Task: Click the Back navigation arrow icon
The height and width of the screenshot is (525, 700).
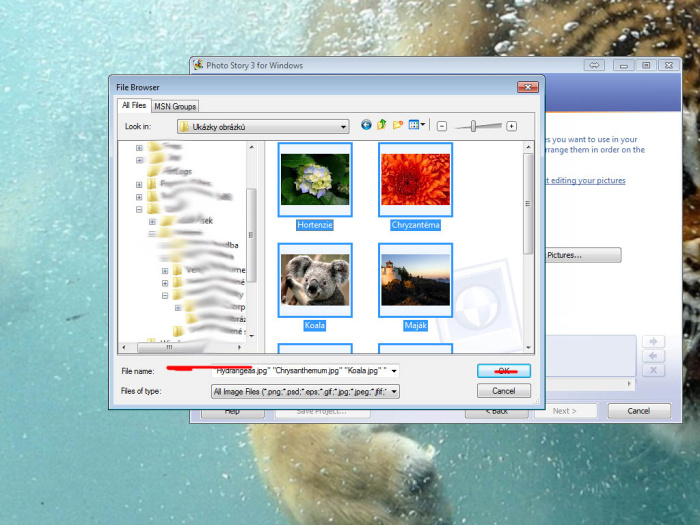Action: point(366,125)
